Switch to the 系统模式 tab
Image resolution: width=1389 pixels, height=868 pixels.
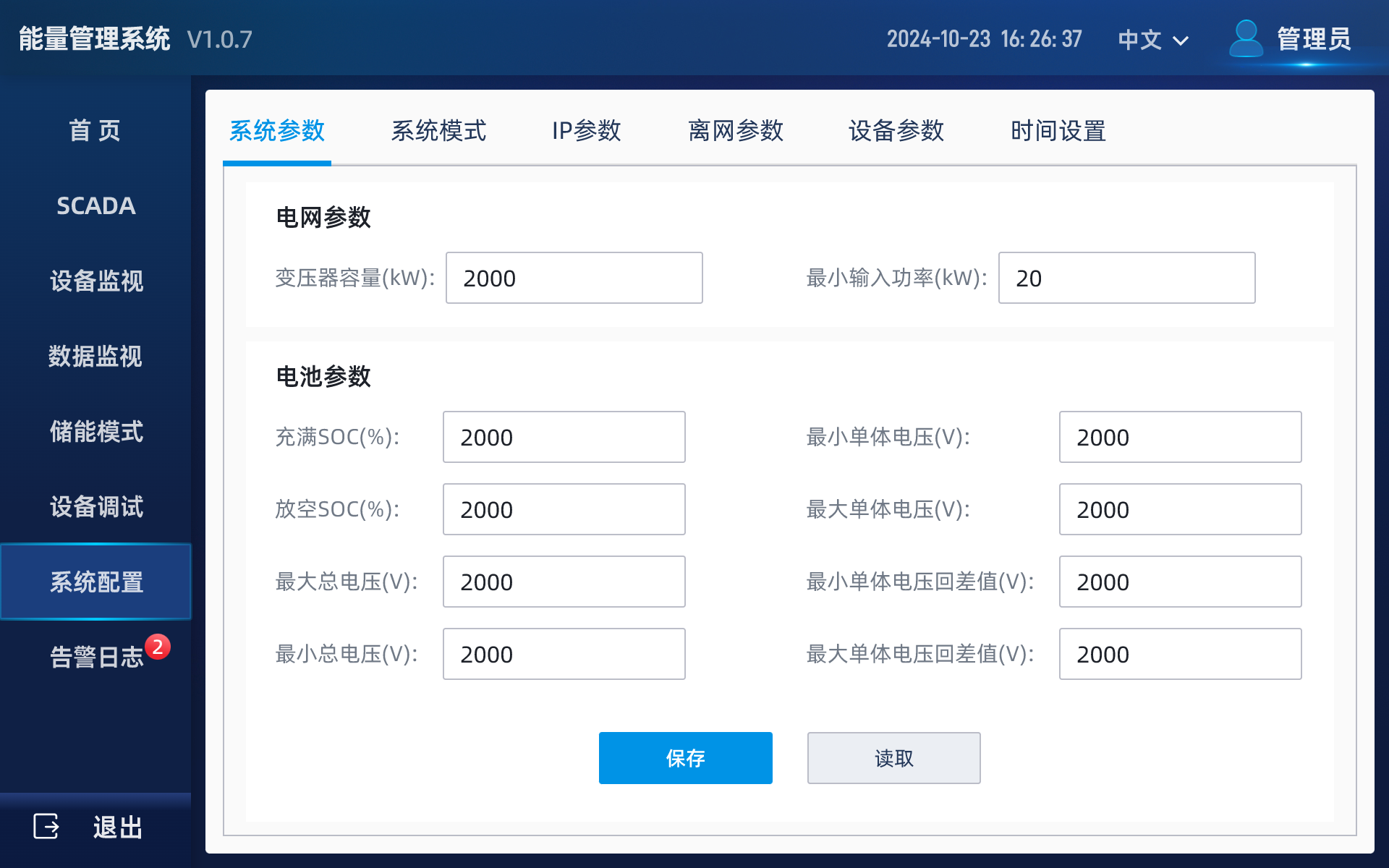[x=439, y=132]
